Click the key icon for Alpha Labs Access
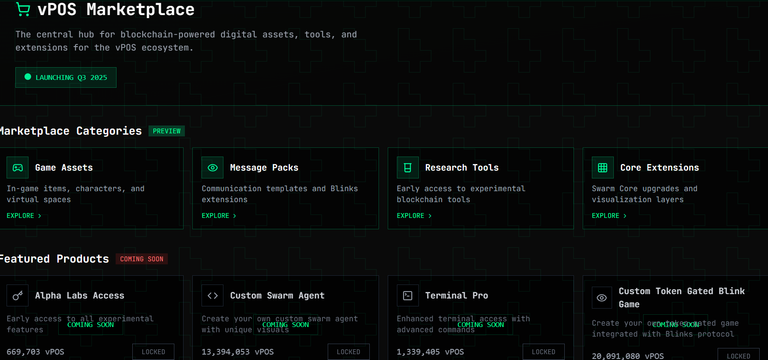The height and width of the screenshot is (360, 768). coord(18,295)
